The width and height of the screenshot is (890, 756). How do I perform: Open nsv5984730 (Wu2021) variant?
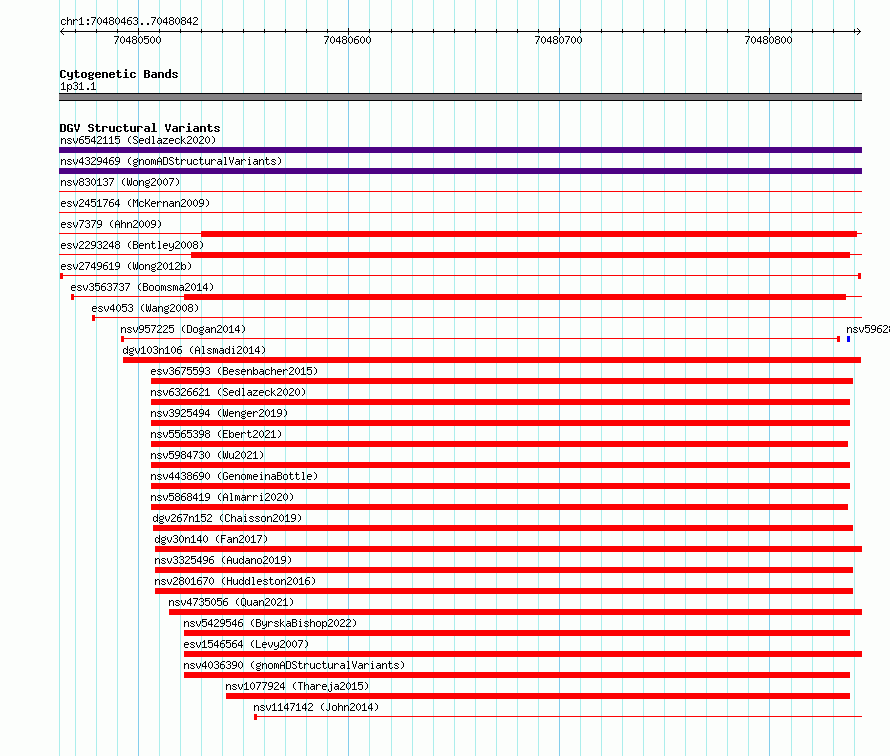coord(207,455)
